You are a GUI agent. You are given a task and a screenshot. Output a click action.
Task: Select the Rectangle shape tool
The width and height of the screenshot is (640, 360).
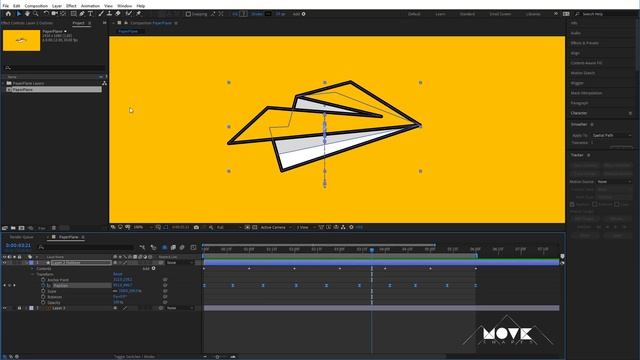tap(73, 14)
